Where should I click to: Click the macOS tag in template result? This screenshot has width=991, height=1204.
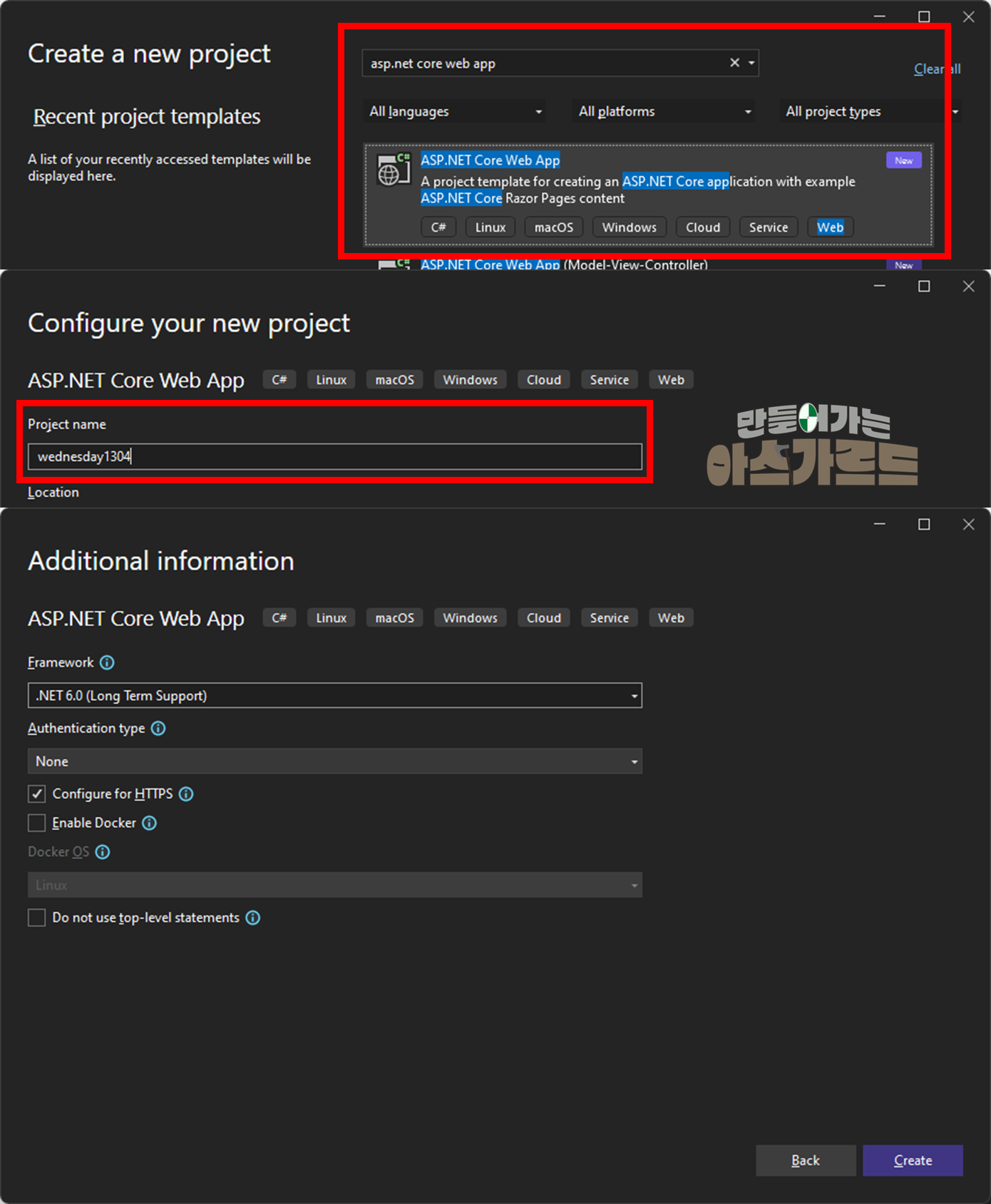[554, 227]
